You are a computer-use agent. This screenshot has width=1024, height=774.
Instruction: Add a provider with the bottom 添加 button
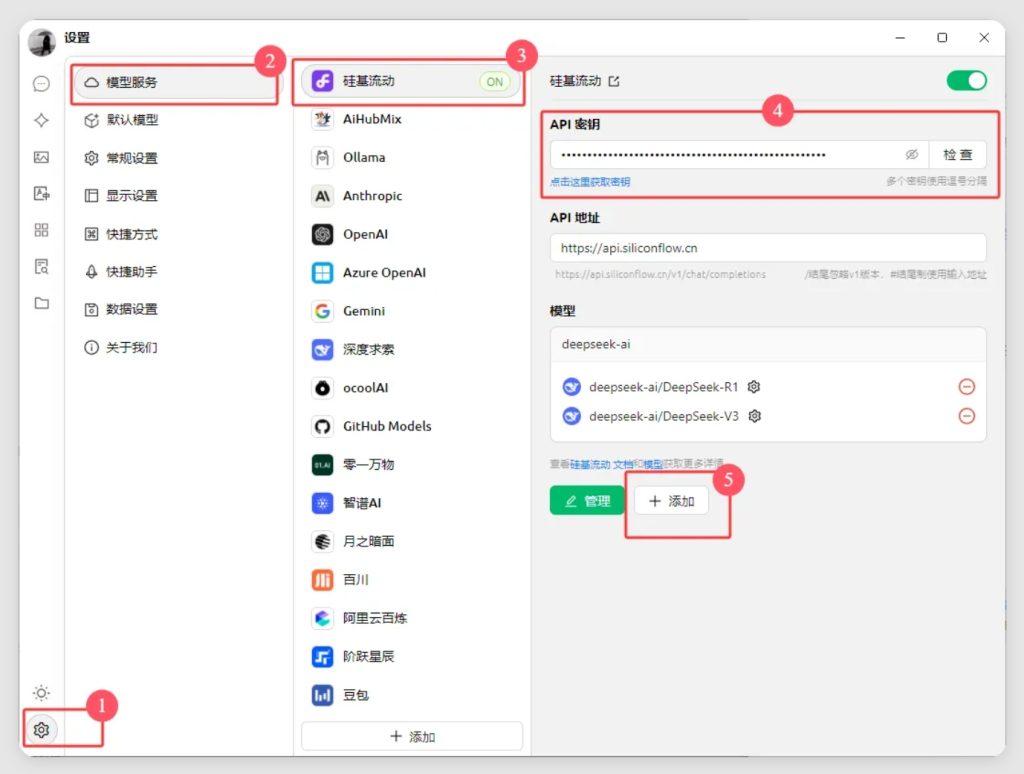411,737
